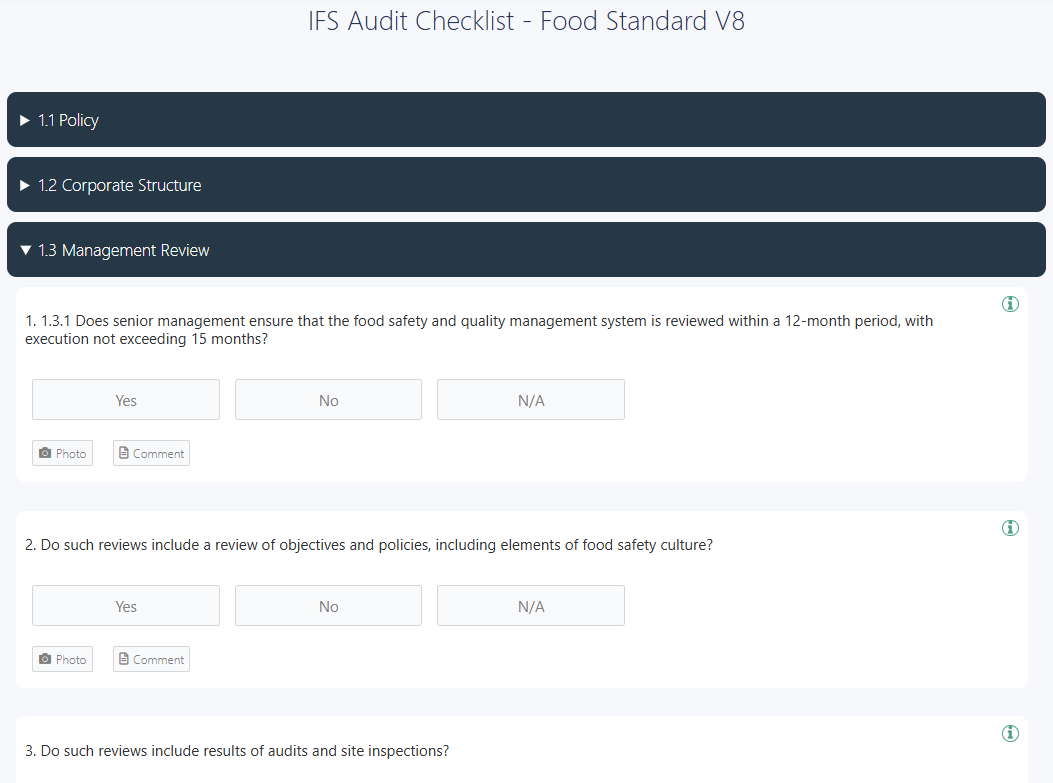The width and height of the screenshot is (1053, 783).
Task: Open the info icon beside question 2
Action: (1010, 527)
